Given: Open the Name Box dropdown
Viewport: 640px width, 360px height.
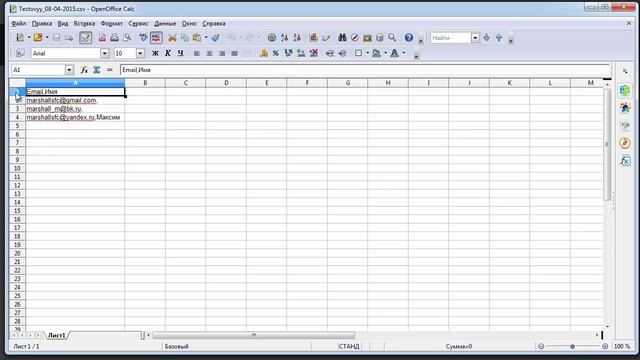Looking at the screenshot, I should point(69,70).
